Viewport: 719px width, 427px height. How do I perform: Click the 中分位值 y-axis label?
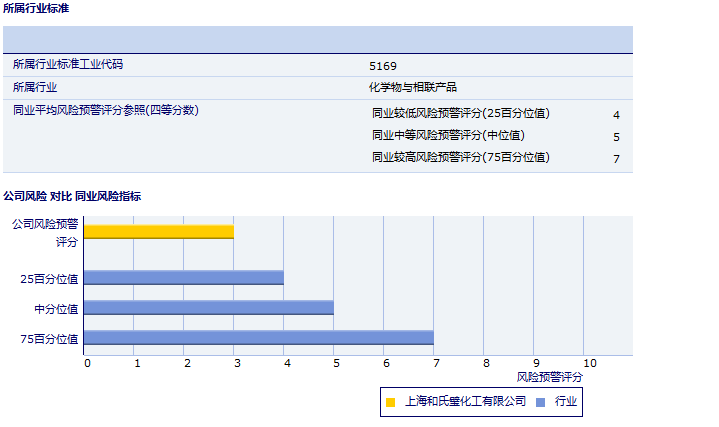tap(56, 308)
